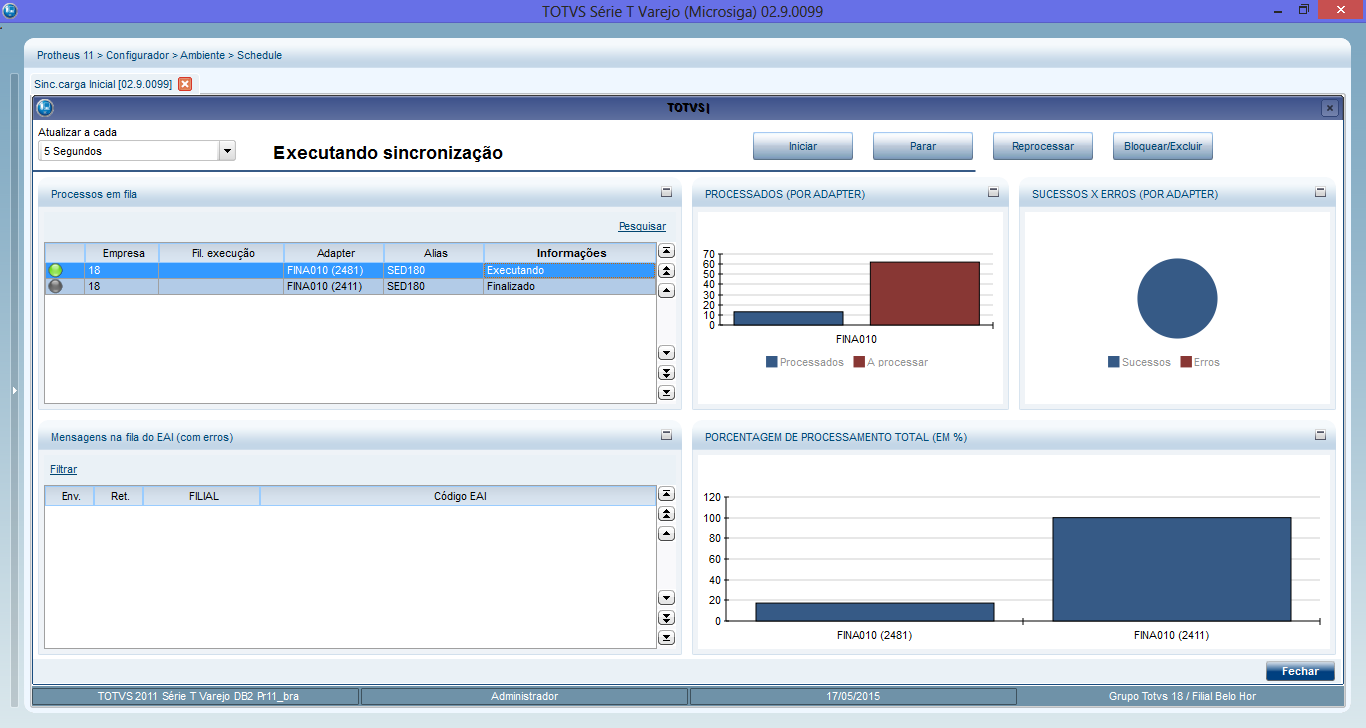Click the FILIAL column header
The width and height of the screenshot is (1366, 728).
pos(203,496)
